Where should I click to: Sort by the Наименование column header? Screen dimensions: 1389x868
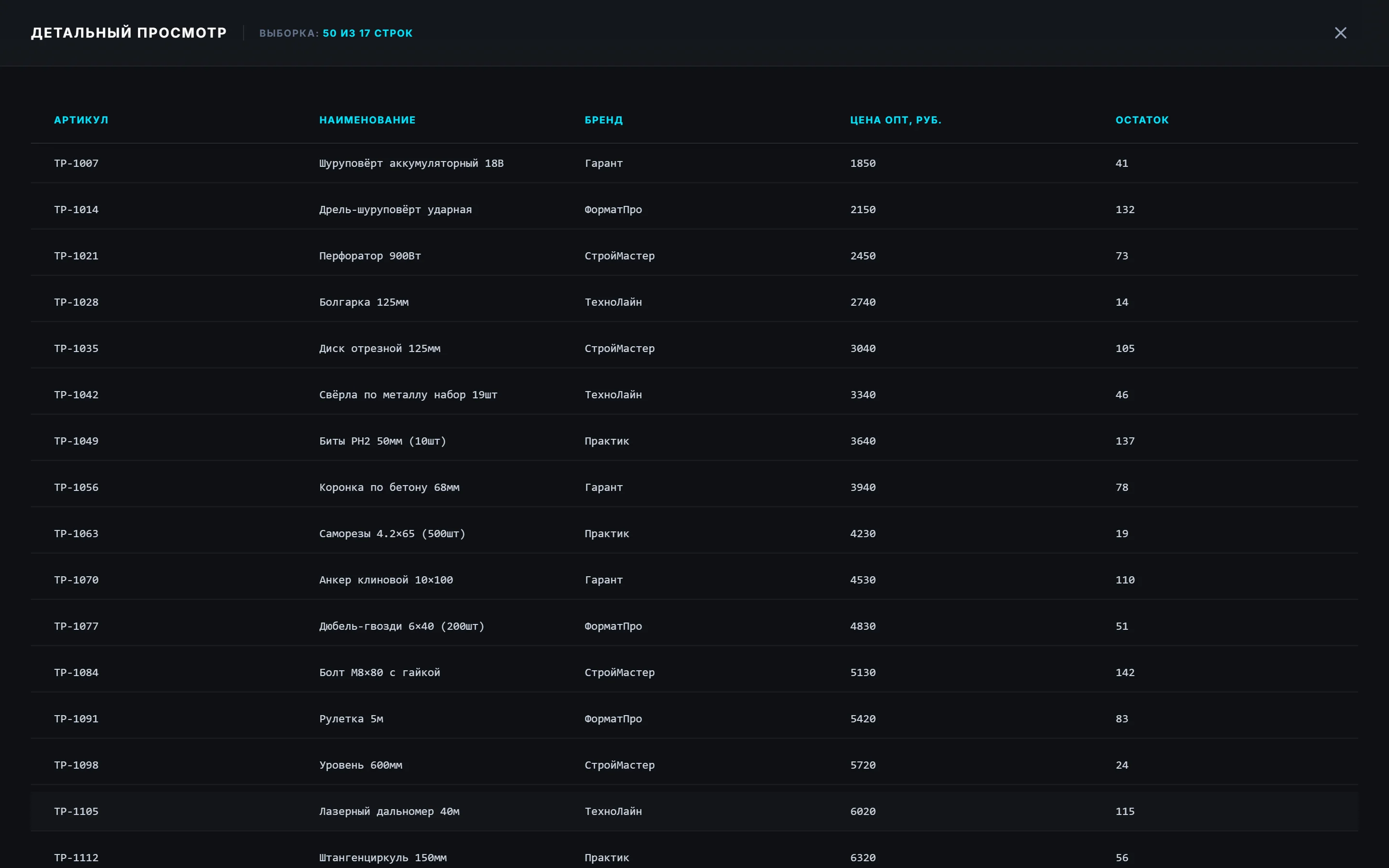click(x=368, y=120)
